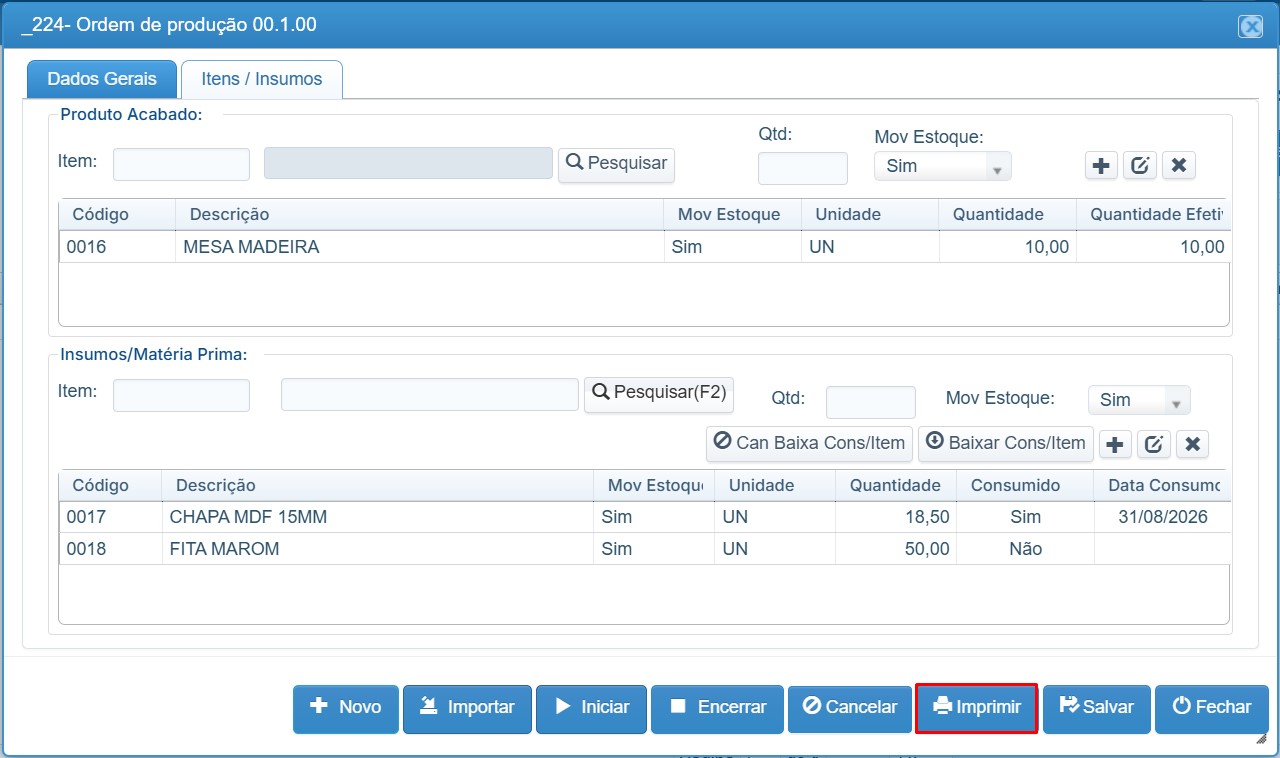
Task: Delete raw material with X icon
Action: click(x=1192, y=444)
